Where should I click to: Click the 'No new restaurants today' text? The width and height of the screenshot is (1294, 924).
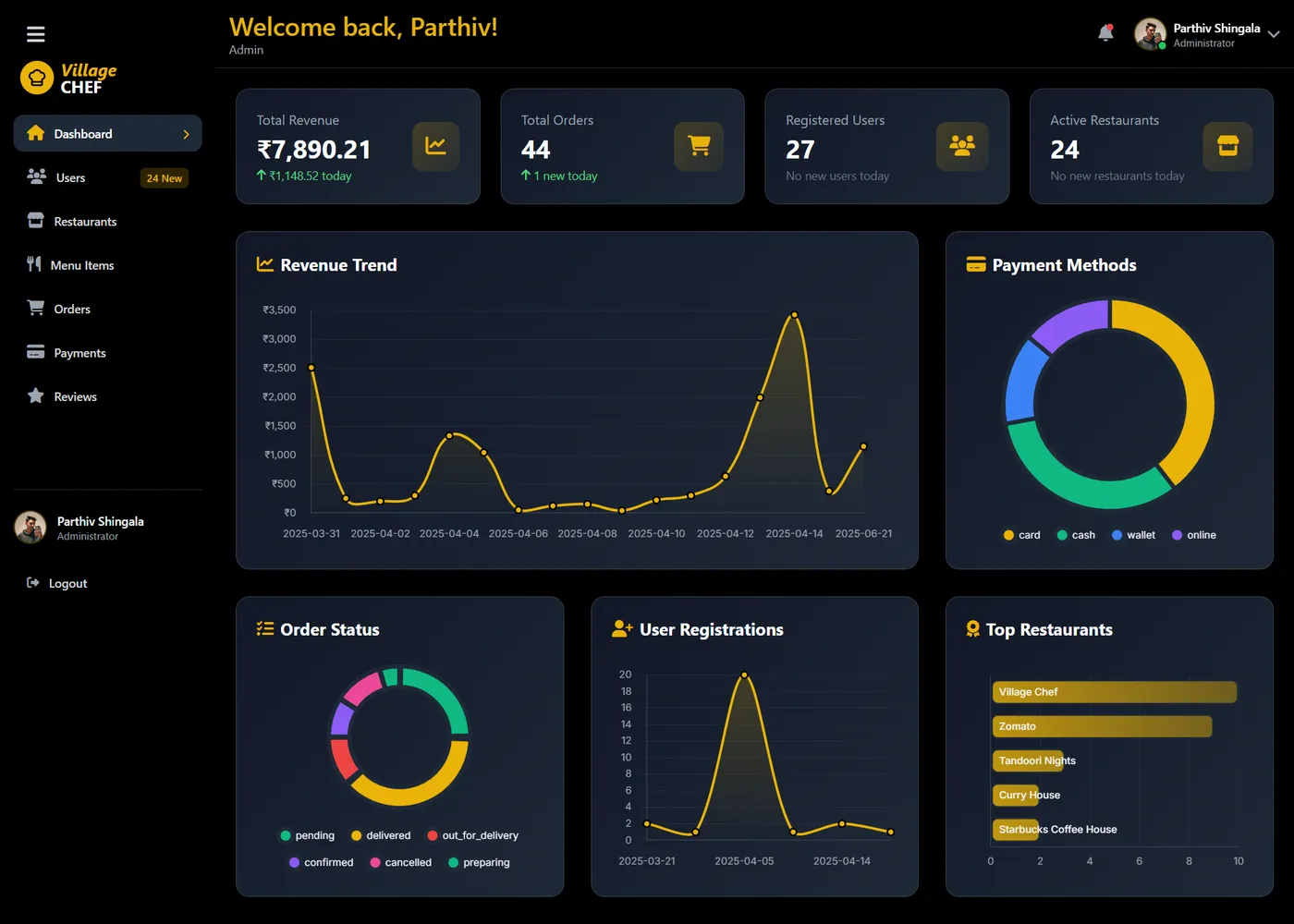[1117, 176]
